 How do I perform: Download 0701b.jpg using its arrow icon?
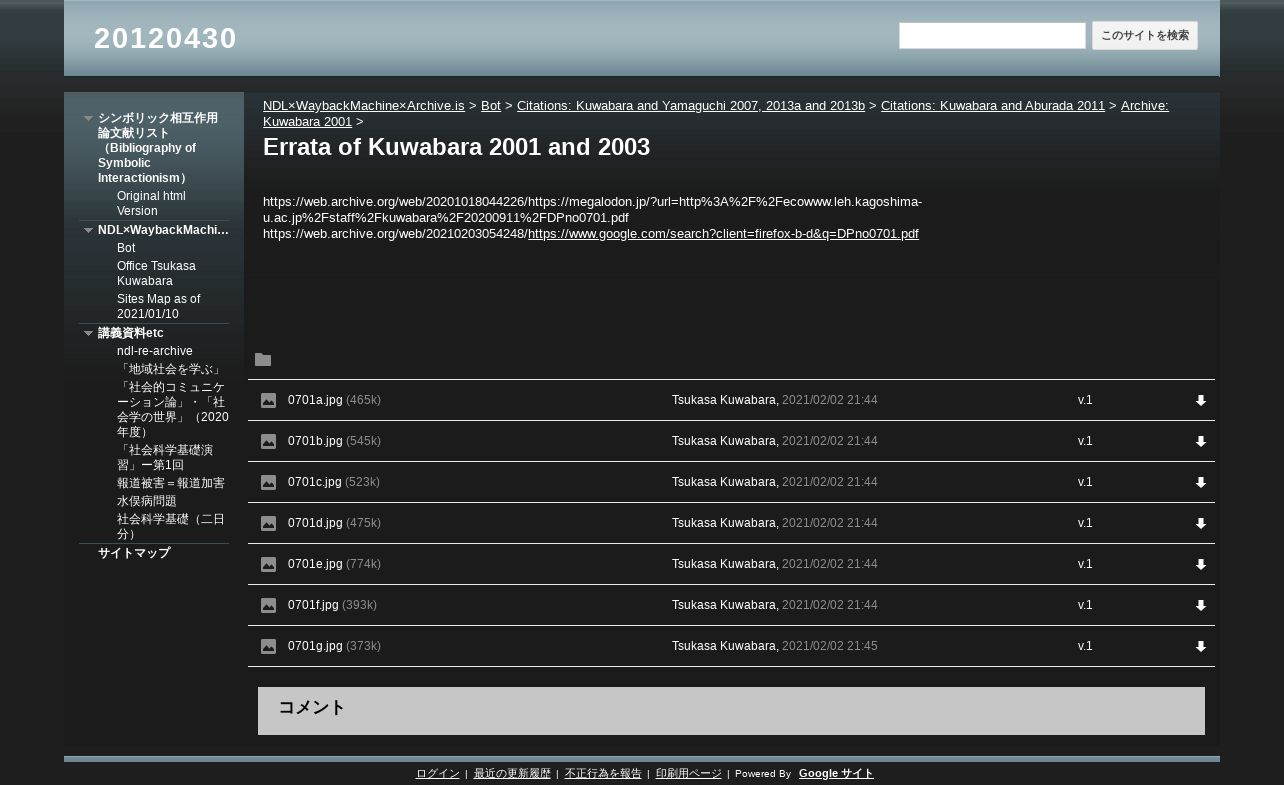[1201, 442]
